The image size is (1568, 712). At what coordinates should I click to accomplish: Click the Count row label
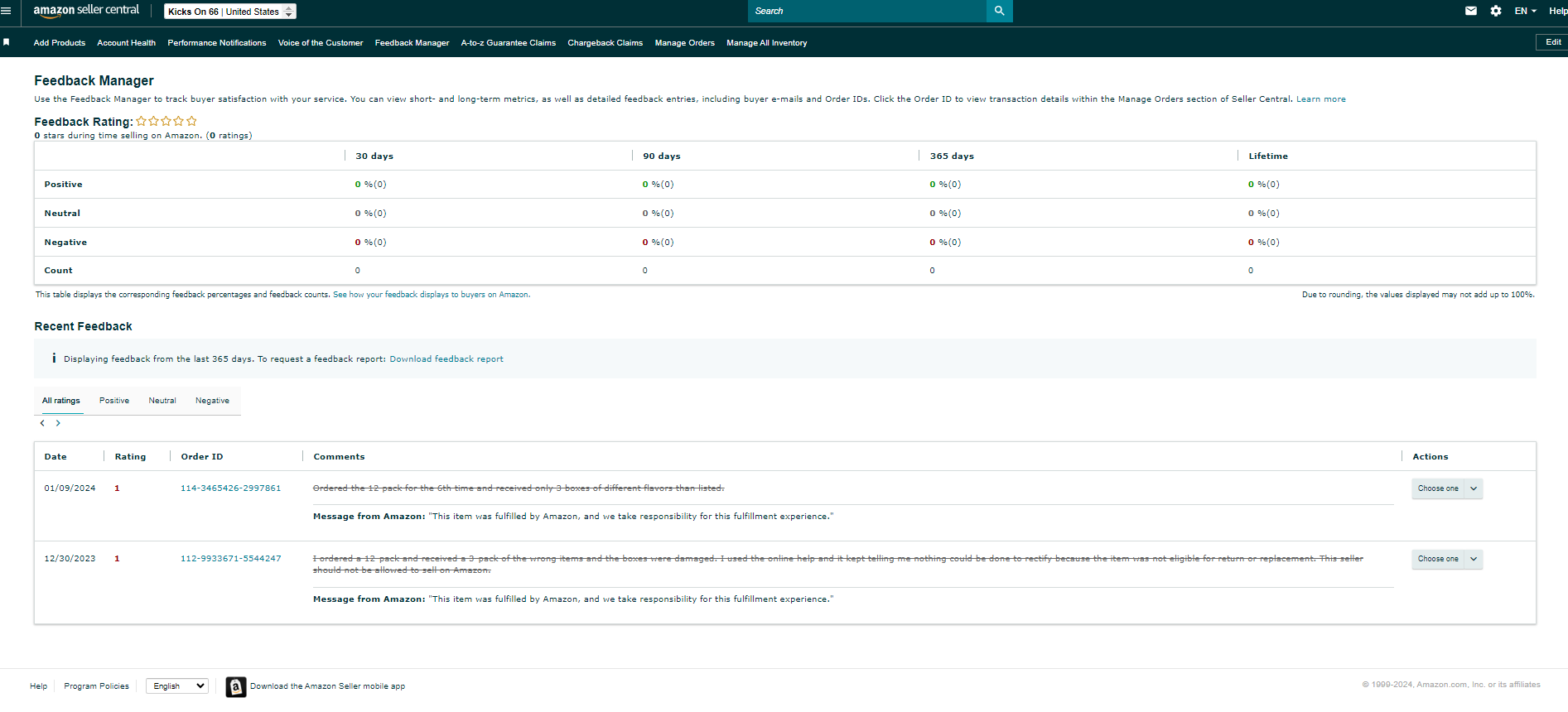[58, 271]
